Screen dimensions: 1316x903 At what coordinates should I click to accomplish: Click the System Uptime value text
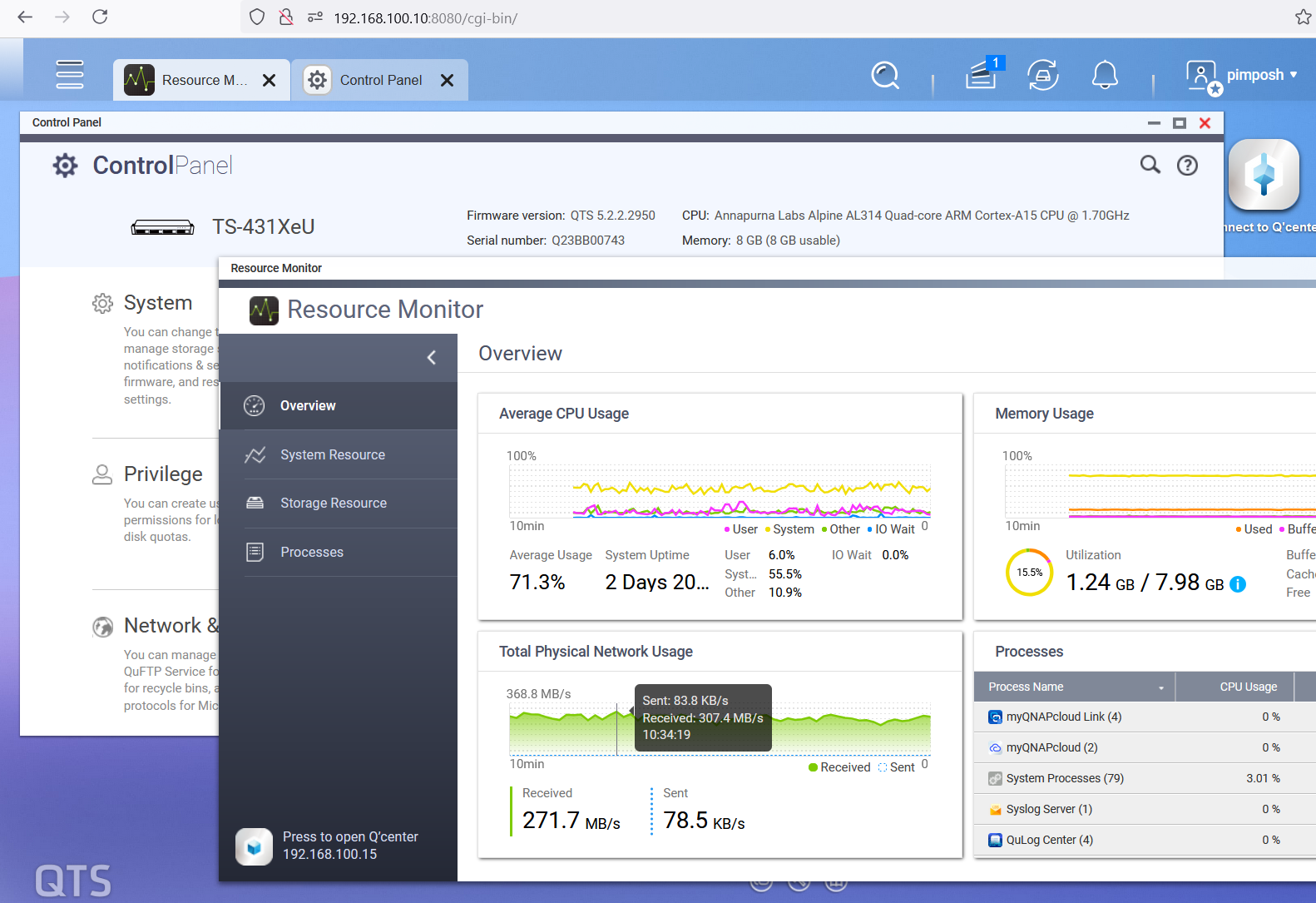657,582
